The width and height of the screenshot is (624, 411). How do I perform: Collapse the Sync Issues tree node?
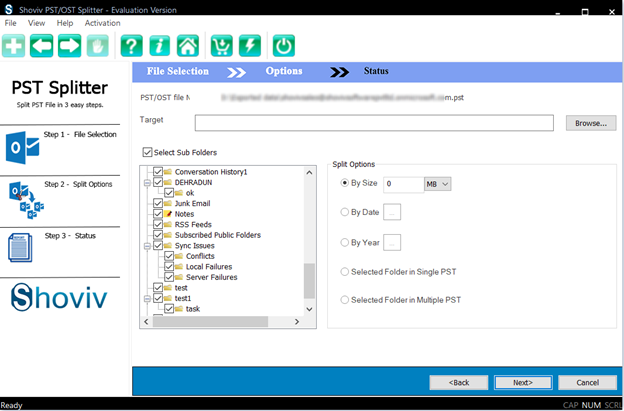click(147, 246)
